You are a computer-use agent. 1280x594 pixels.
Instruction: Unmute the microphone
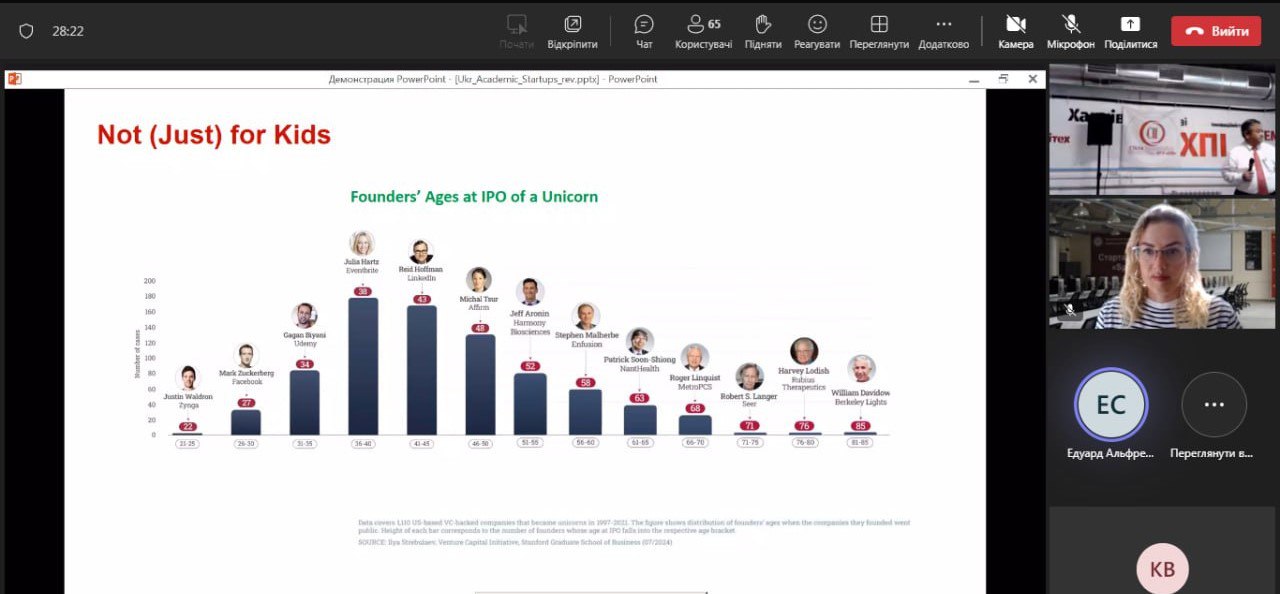pyautogui.click(x=1070, y=31)
